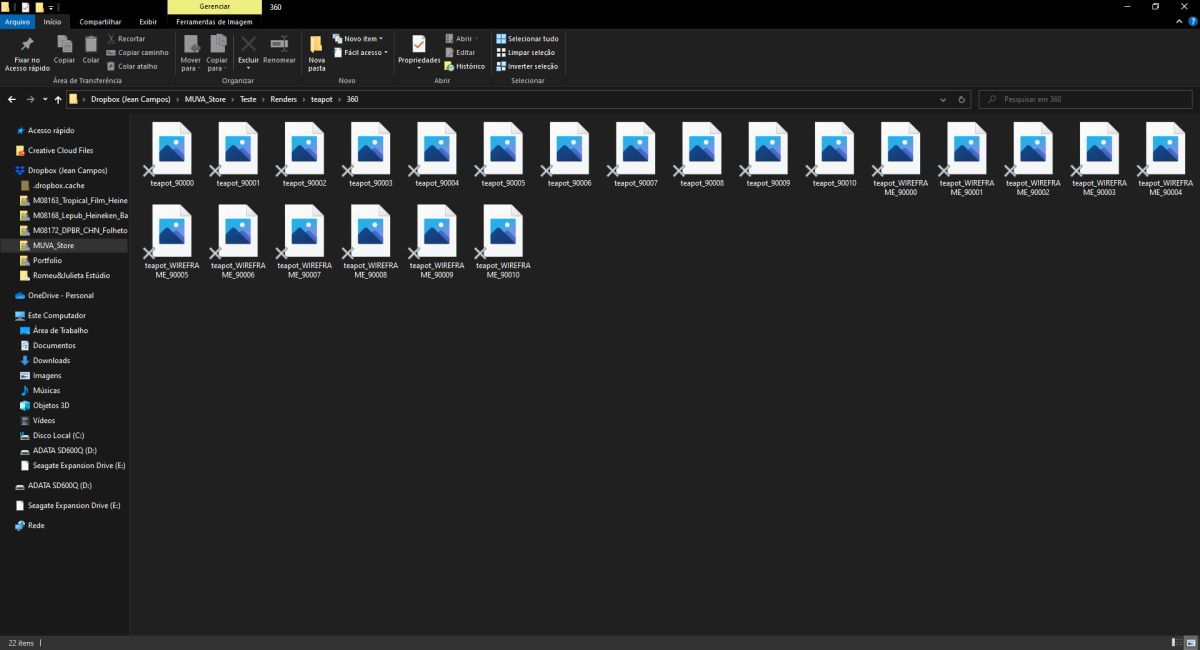Viewport: 1200px width, 650px height.
Task: Expand the address bar history dropdown
Action: [943, 100]
